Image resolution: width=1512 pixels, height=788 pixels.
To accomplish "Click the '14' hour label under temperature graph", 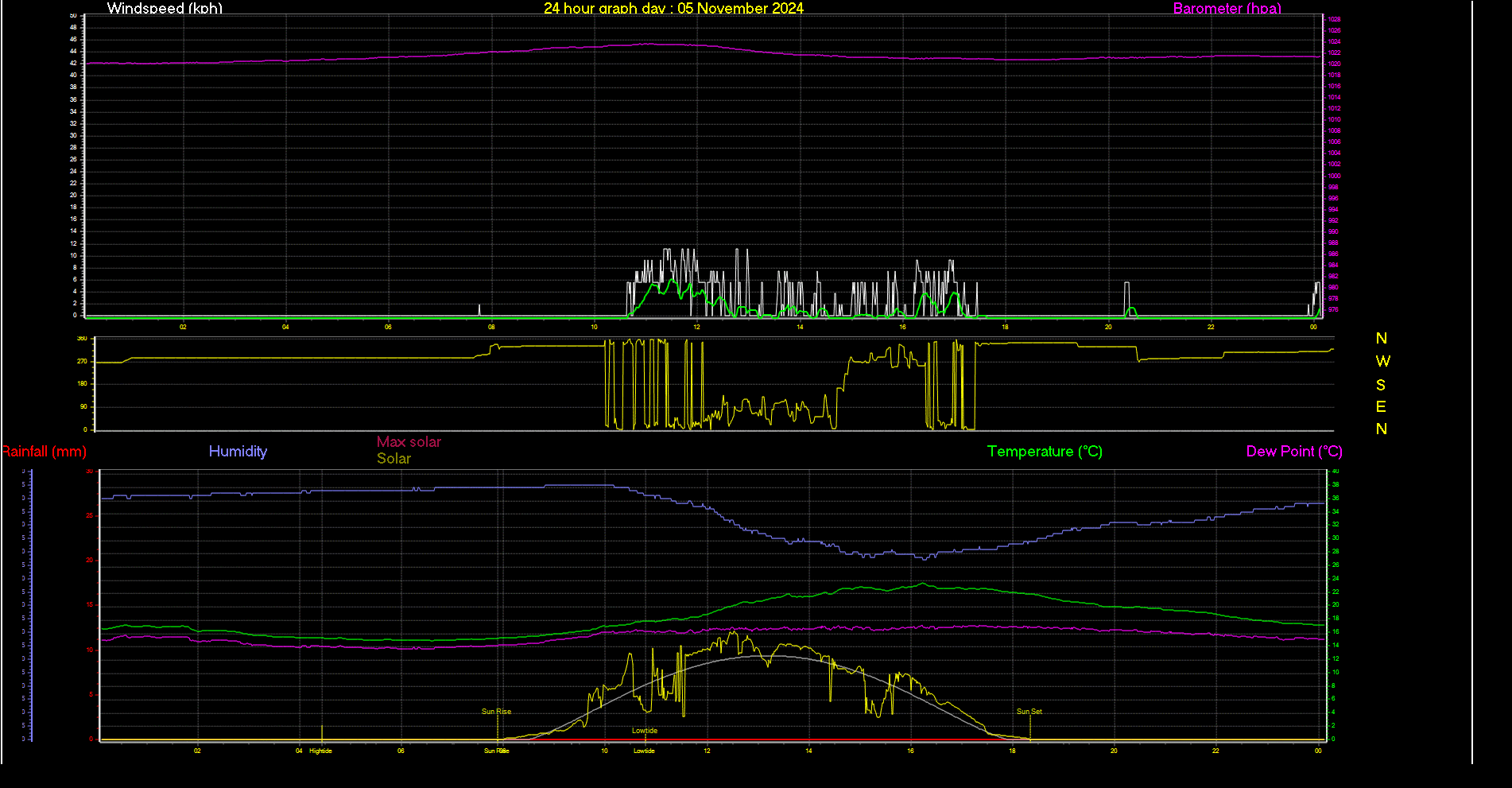I will point(808,751).
